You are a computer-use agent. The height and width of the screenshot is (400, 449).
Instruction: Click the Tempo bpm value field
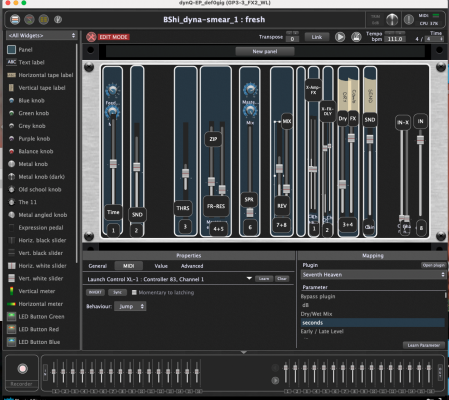395,39
